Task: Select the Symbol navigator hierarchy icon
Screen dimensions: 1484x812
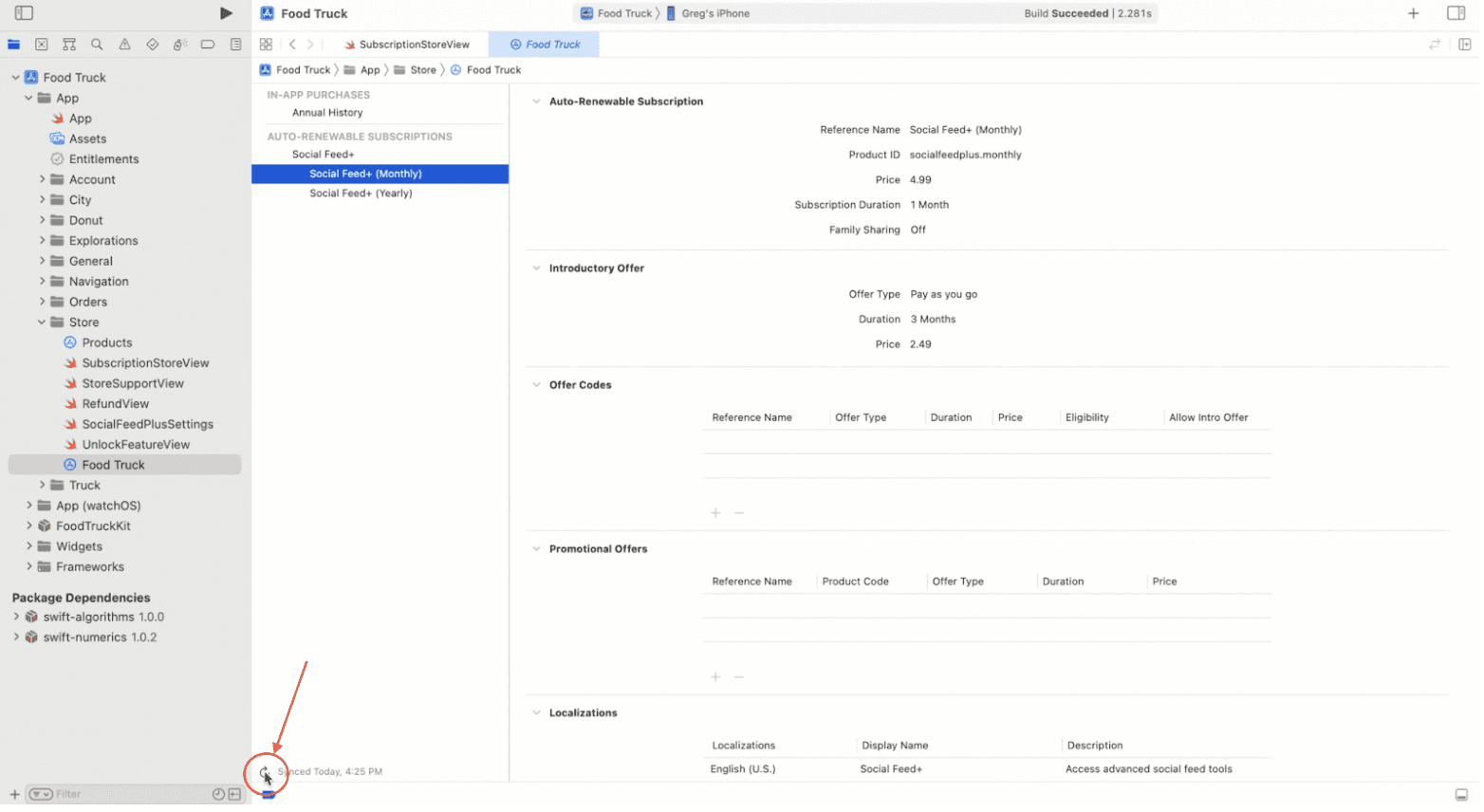Action: point(68,44)
